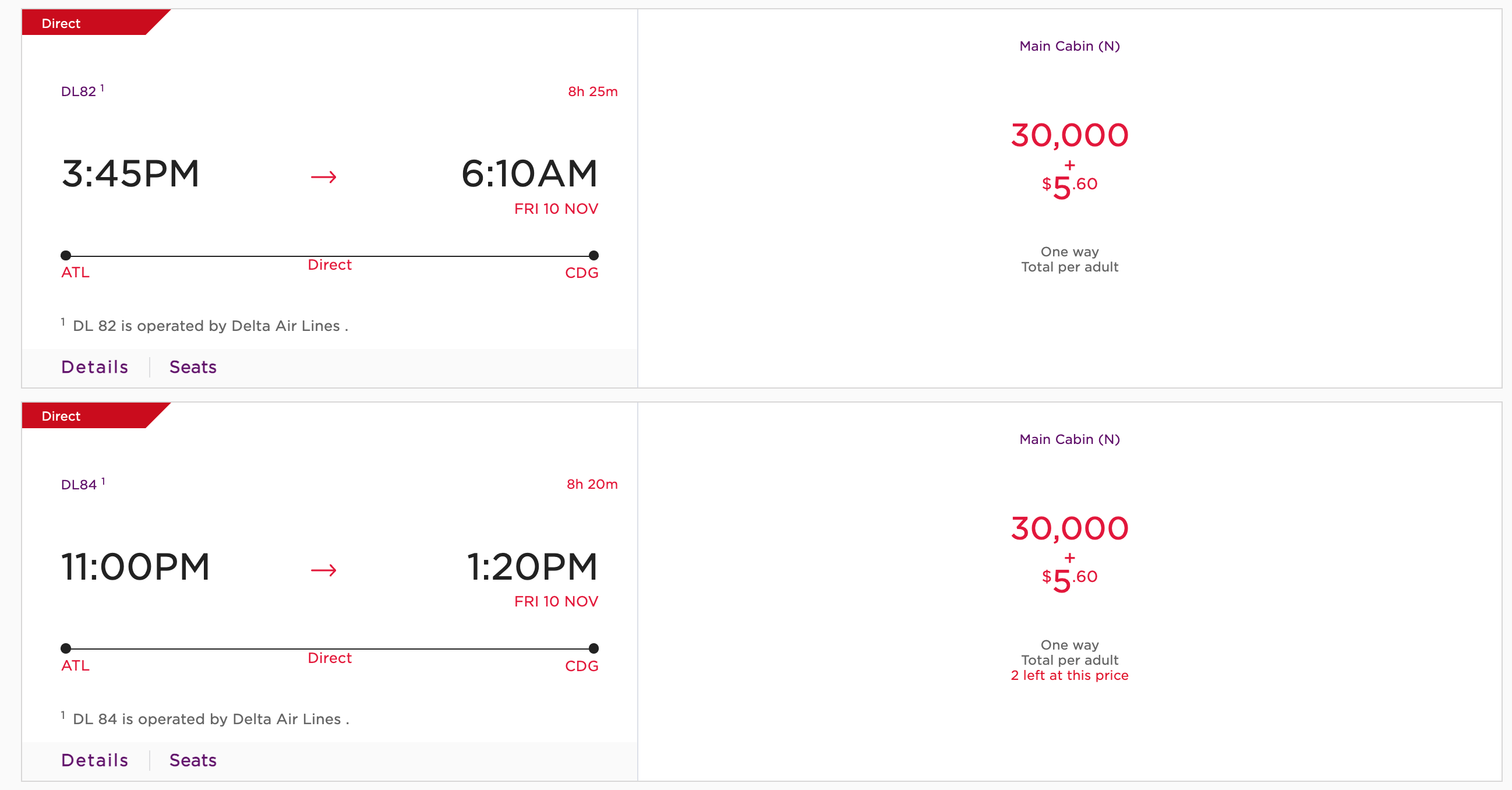The height and width of the screenshot is (790, 1512).
Task: Click the DL84 flight number
Action: click(x=79, y=485)
